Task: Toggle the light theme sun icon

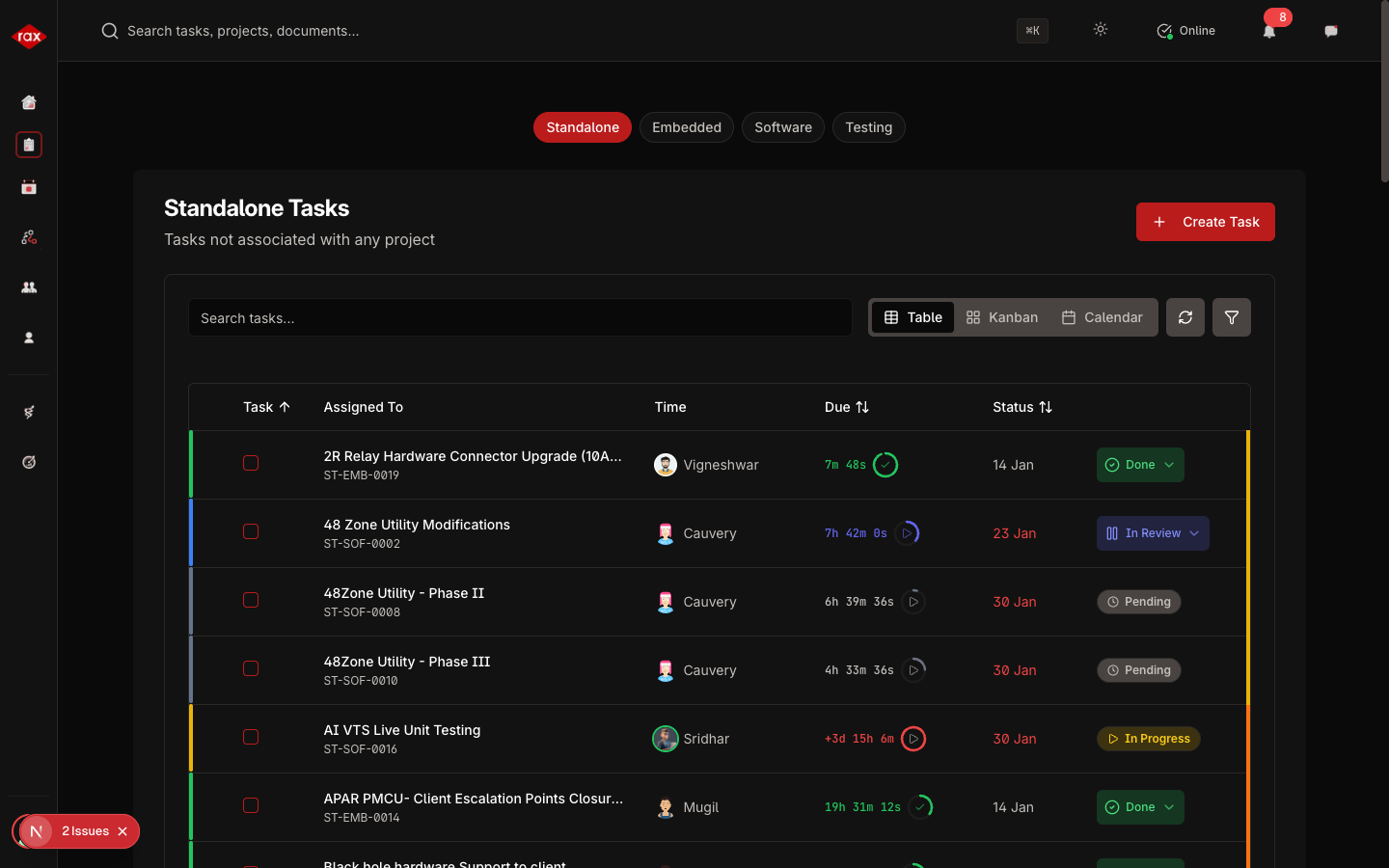Action: pos(1101,30)
